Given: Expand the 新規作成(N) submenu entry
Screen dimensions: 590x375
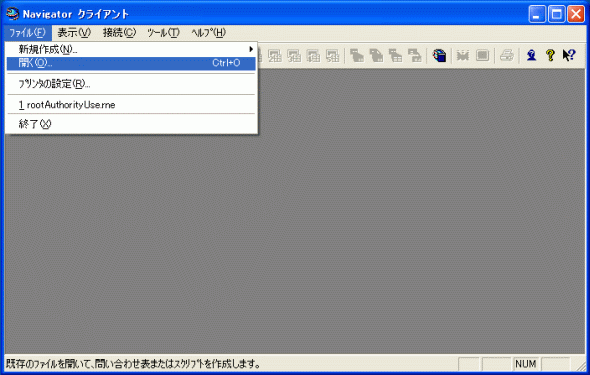Looking at the screenshot, I should pyautogui.click(x=131, y=49).
